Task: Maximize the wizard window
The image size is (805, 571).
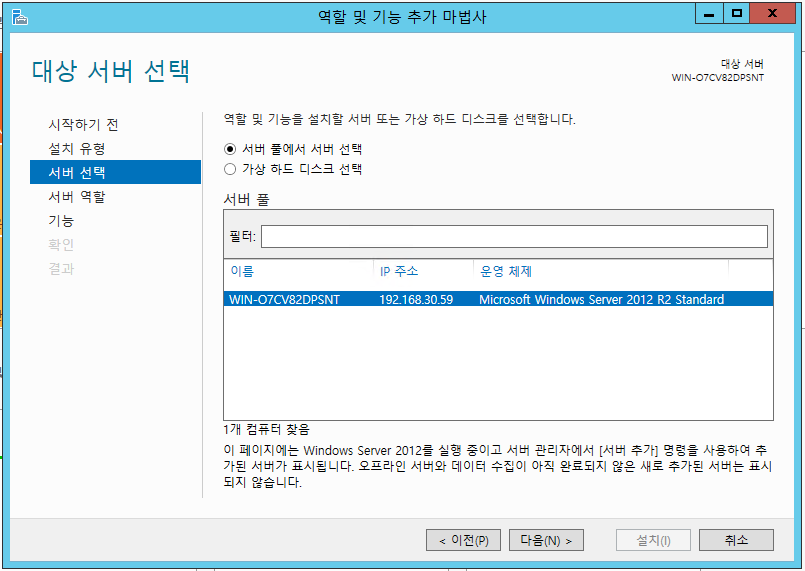Action: click(738, 14)
